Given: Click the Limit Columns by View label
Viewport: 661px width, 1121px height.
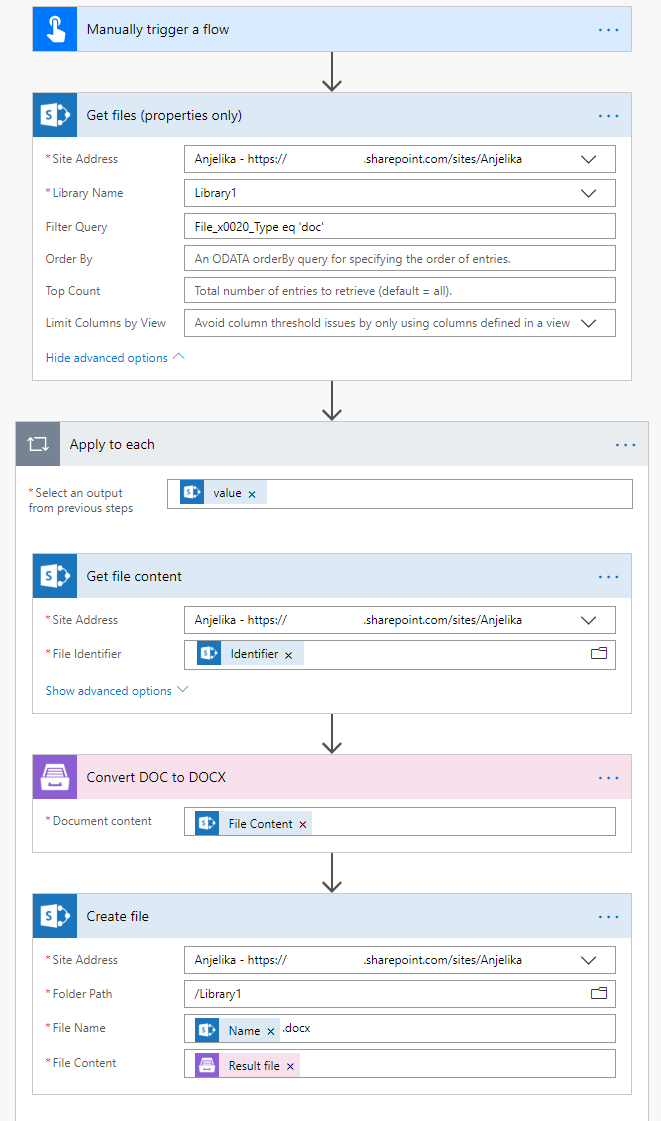Looking at the screenshot, I should [x=106, y=323].
